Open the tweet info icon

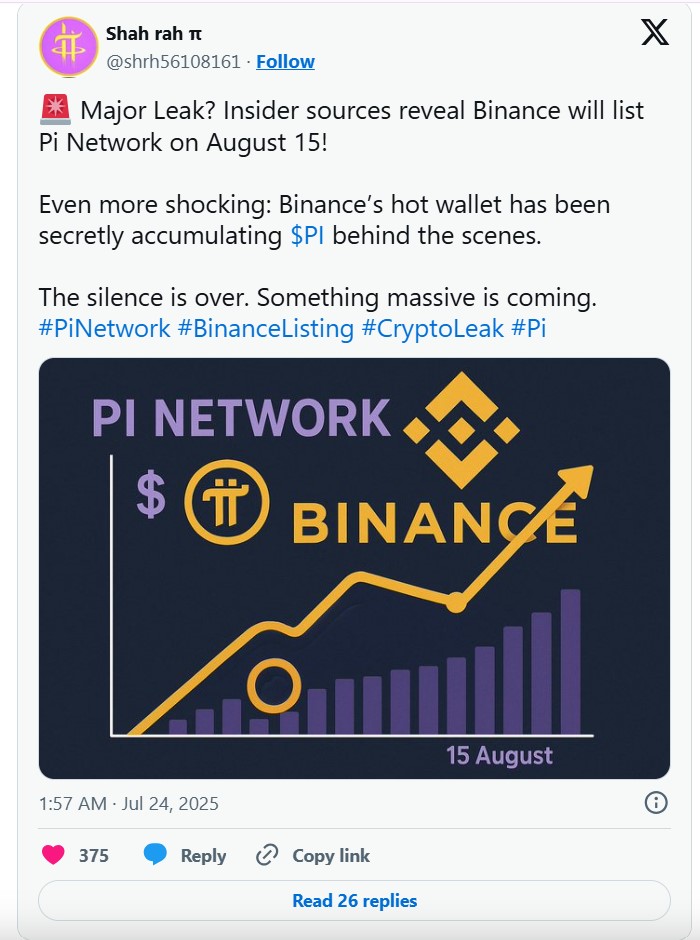(656, 802)
